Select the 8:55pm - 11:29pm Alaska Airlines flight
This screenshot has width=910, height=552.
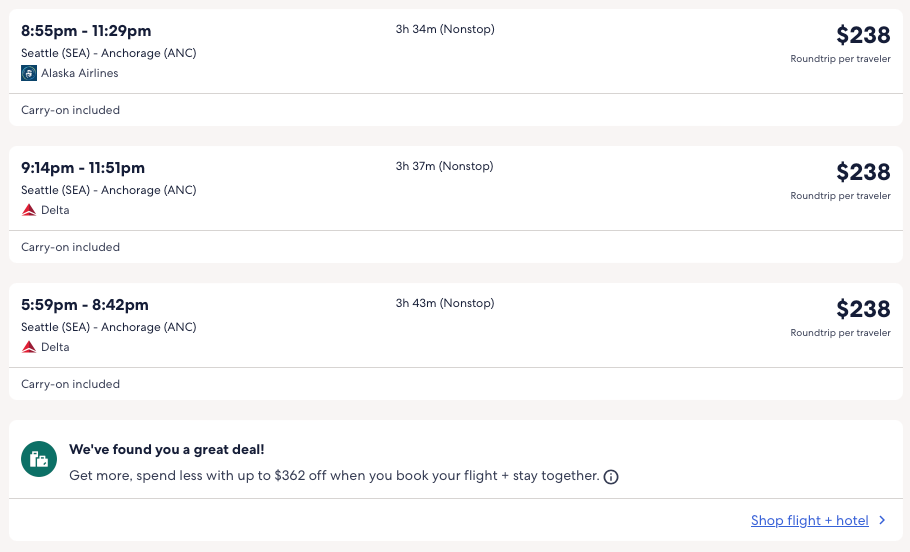[86, 31]
